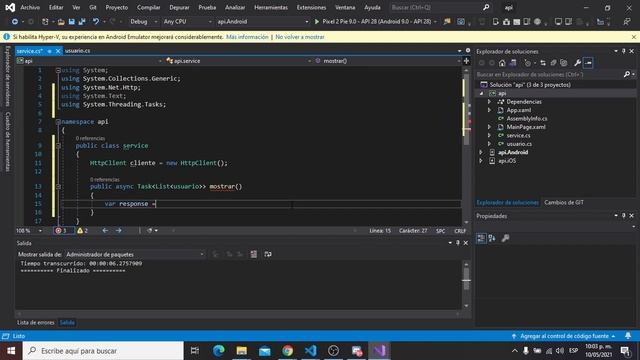Pin the Salida output panel
This screenshot has height=360, width=640.
[x=458, y=243]
